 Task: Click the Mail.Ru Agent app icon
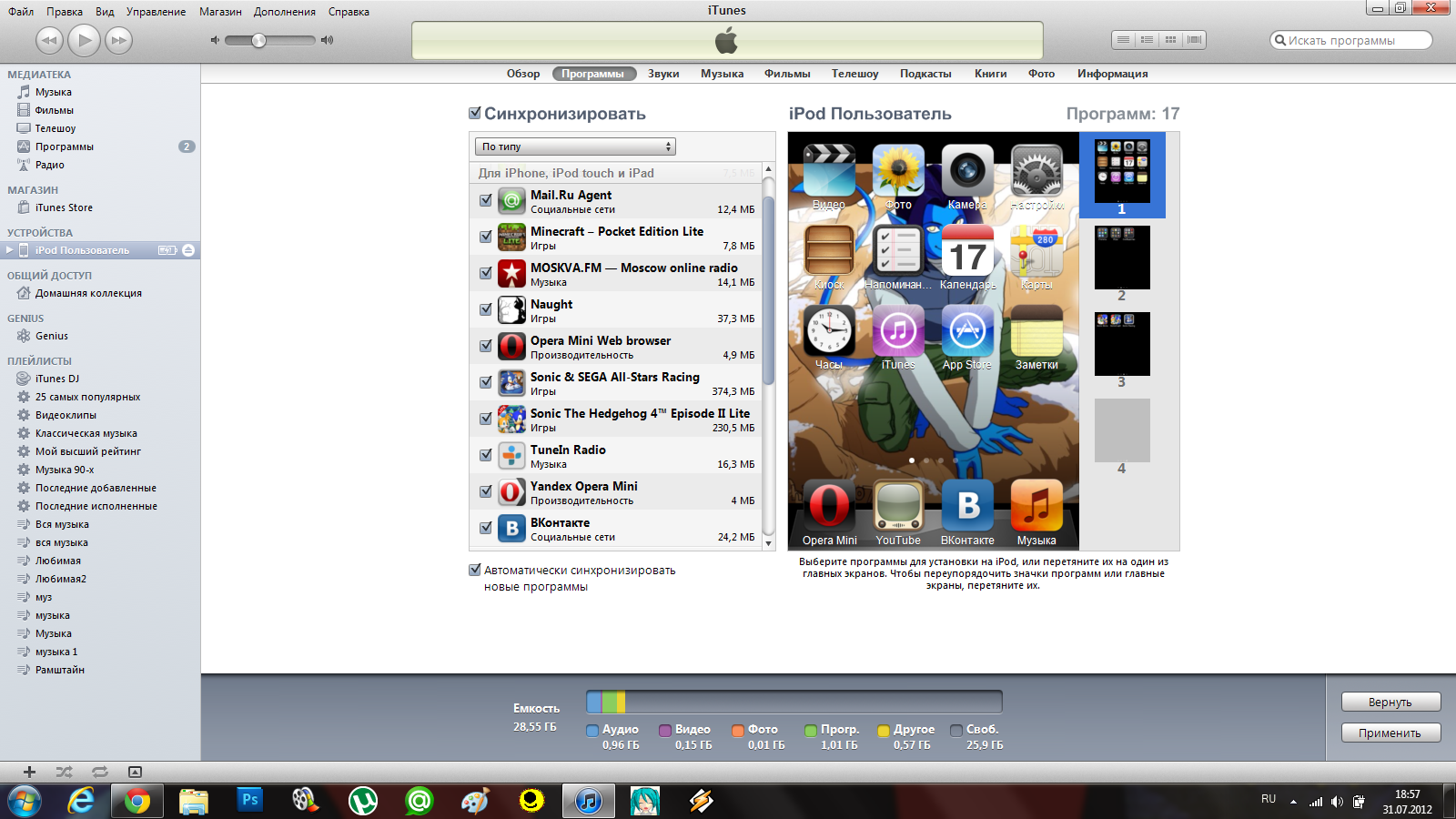coord(511,200)
